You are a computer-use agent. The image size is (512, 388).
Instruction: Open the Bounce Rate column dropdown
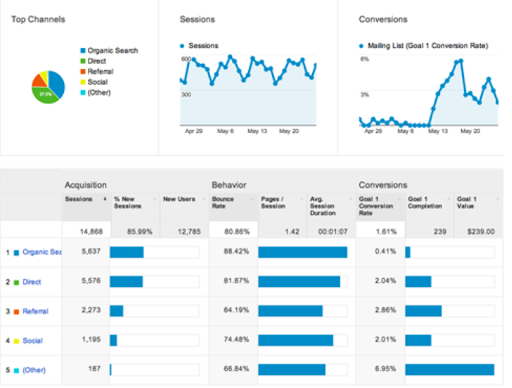click(253, 199)
